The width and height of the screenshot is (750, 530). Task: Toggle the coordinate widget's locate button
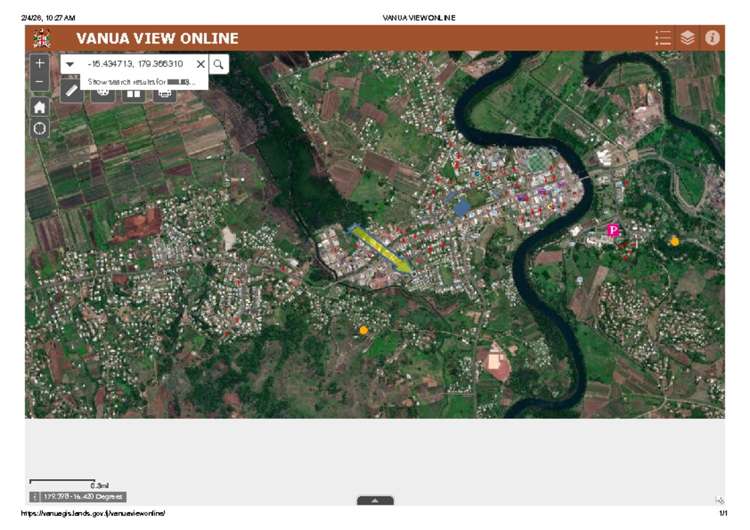click(x=35, y=497)
